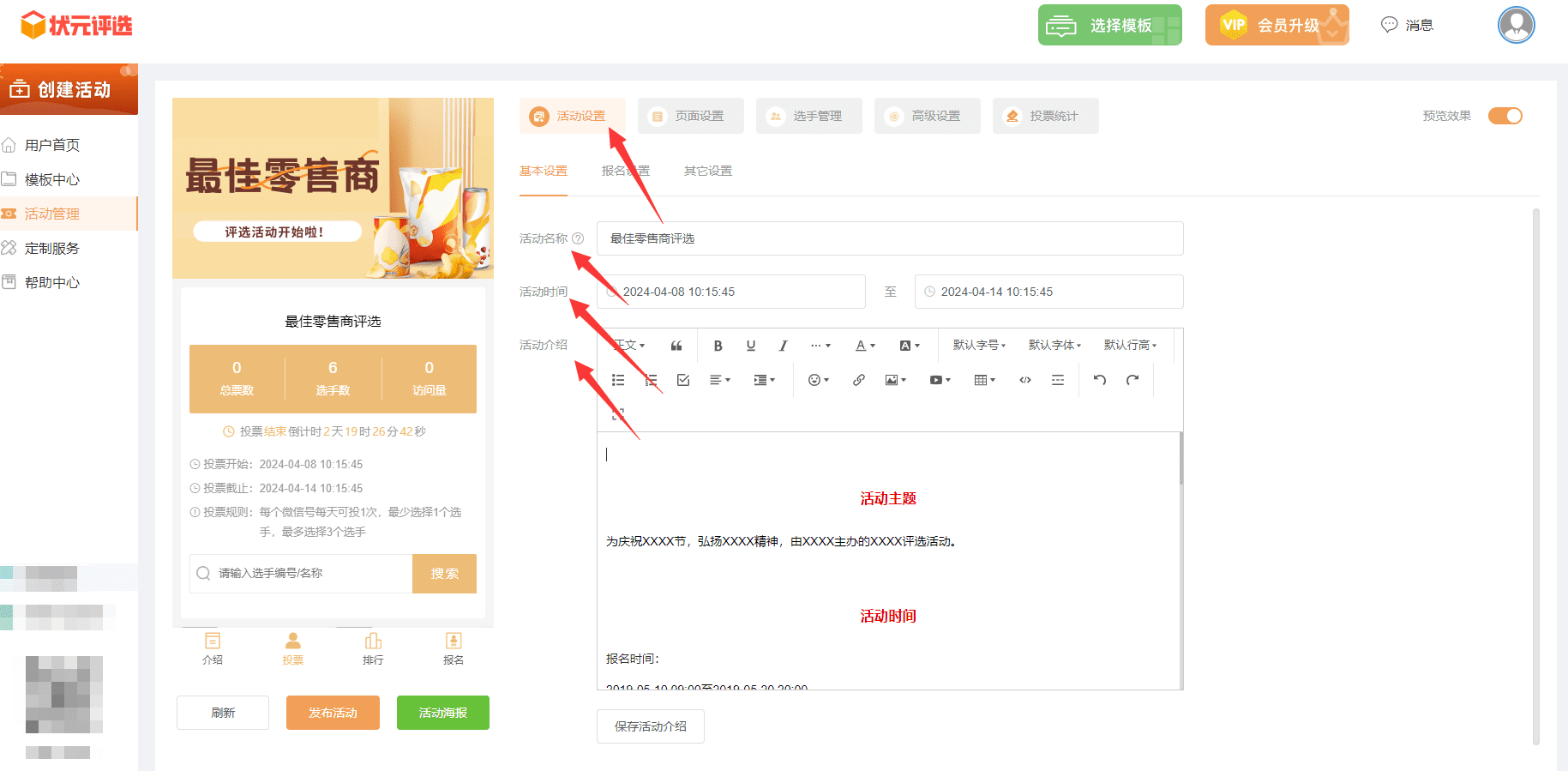Click the 创建活动 button
The image size is (1568, 771).
[x=69, y=89]
